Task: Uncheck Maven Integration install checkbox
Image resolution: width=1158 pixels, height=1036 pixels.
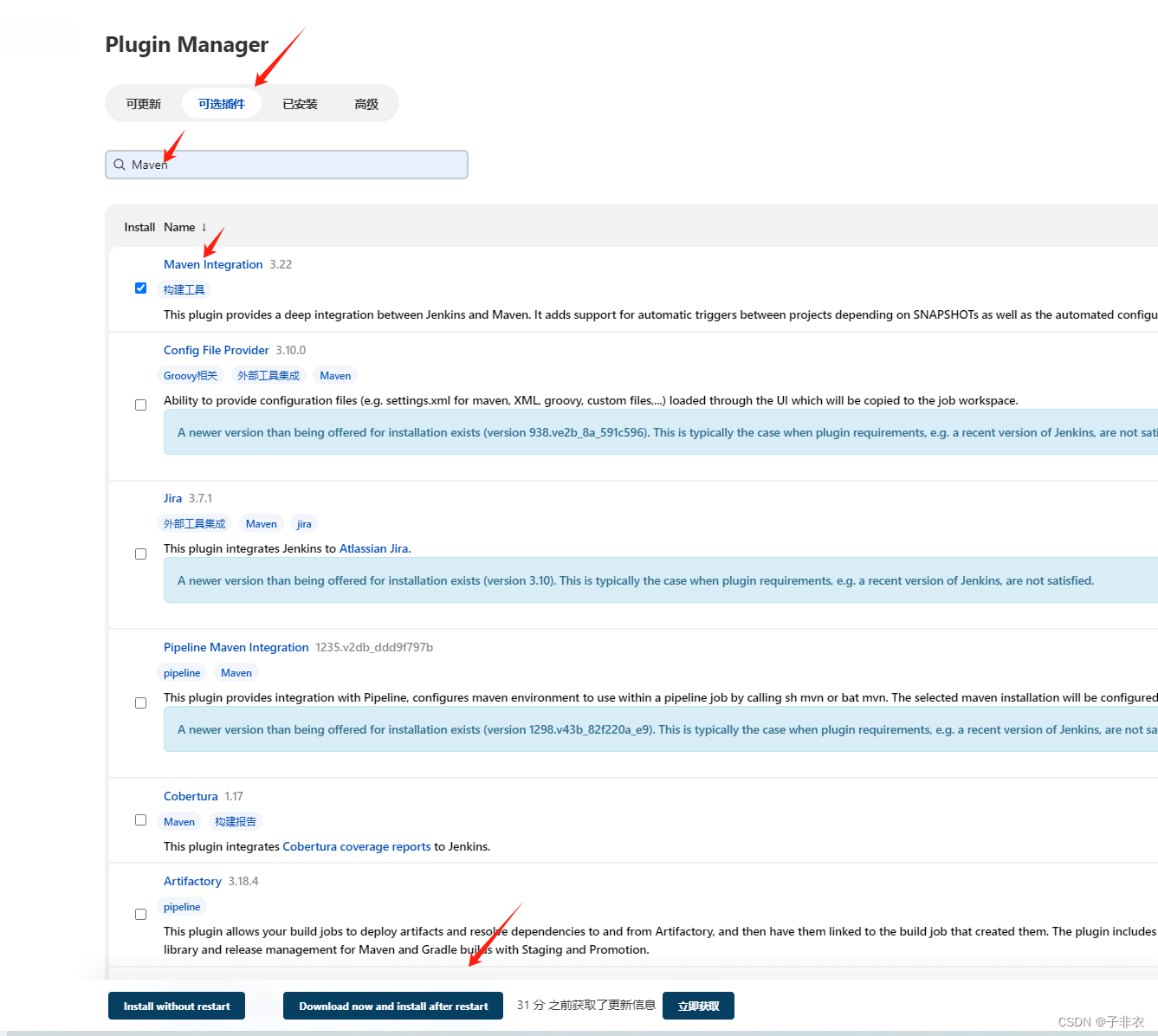Action: click(140, 288)
